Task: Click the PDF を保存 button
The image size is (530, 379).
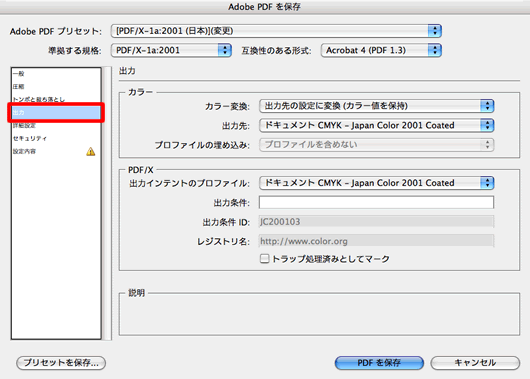Action: [x=379, y=363]
